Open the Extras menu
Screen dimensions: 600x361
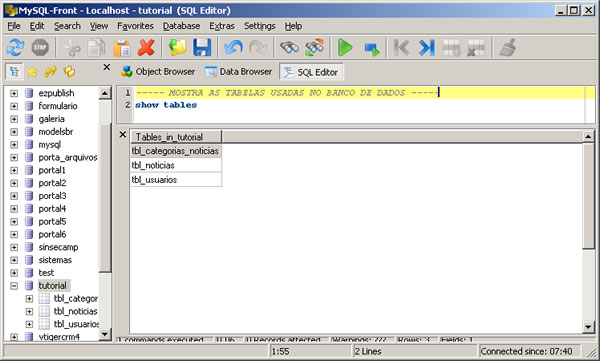(x=222, y=26)
